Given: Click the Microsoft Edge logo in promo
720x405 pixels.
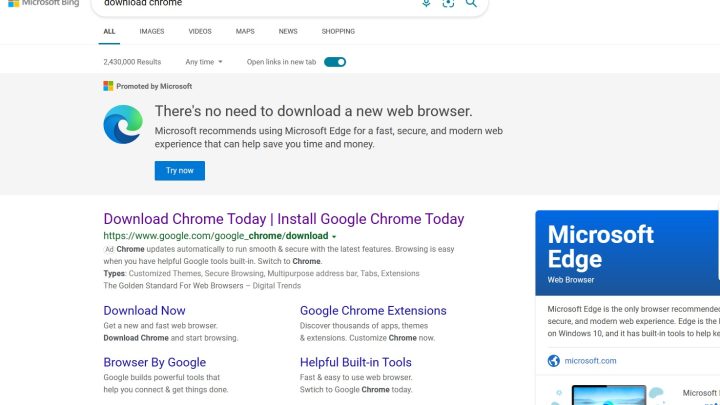Looking at the screenshot, I should pyautogui.click(x=123, y=124).
